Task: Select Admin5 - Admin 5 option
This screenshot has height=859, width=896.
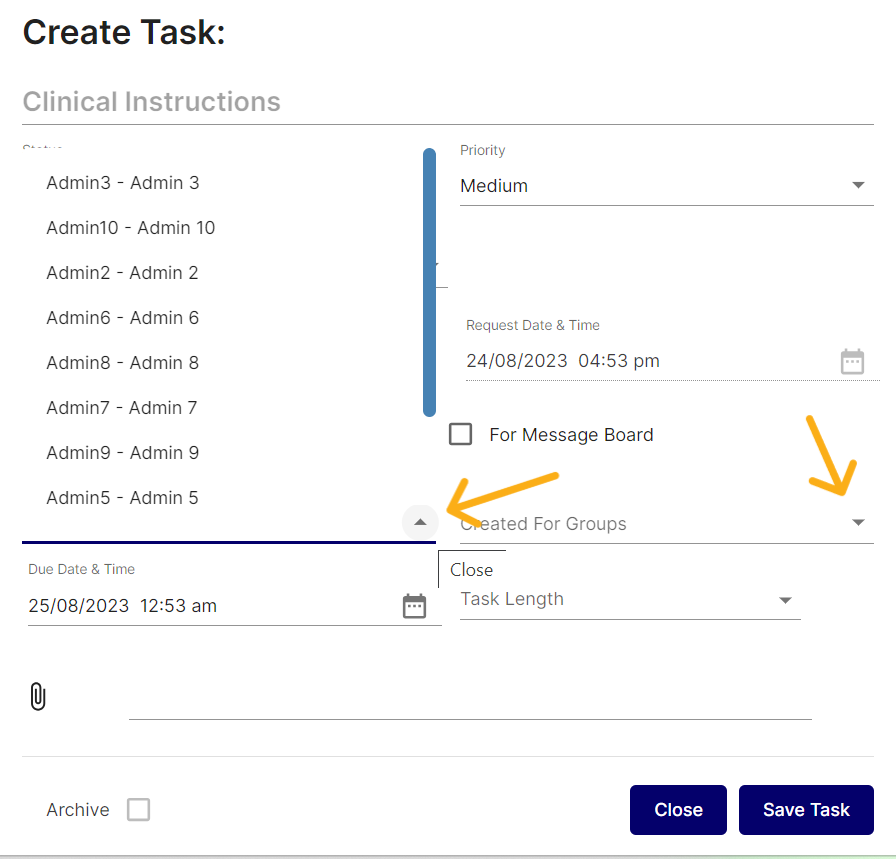Action: (x=123, y=498)
